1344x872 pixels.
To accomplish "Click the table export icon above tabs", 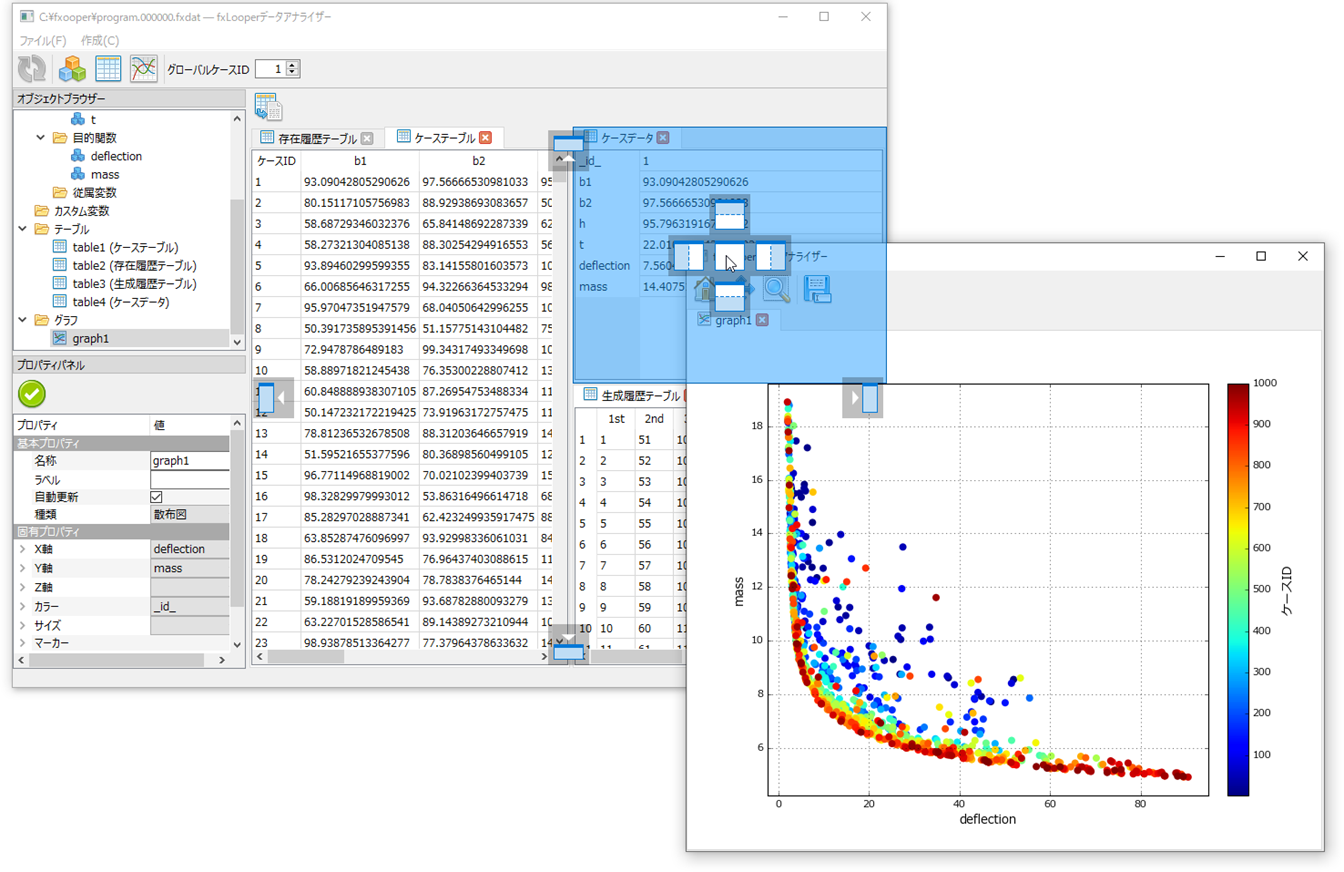I will click(x=267, y=107).
